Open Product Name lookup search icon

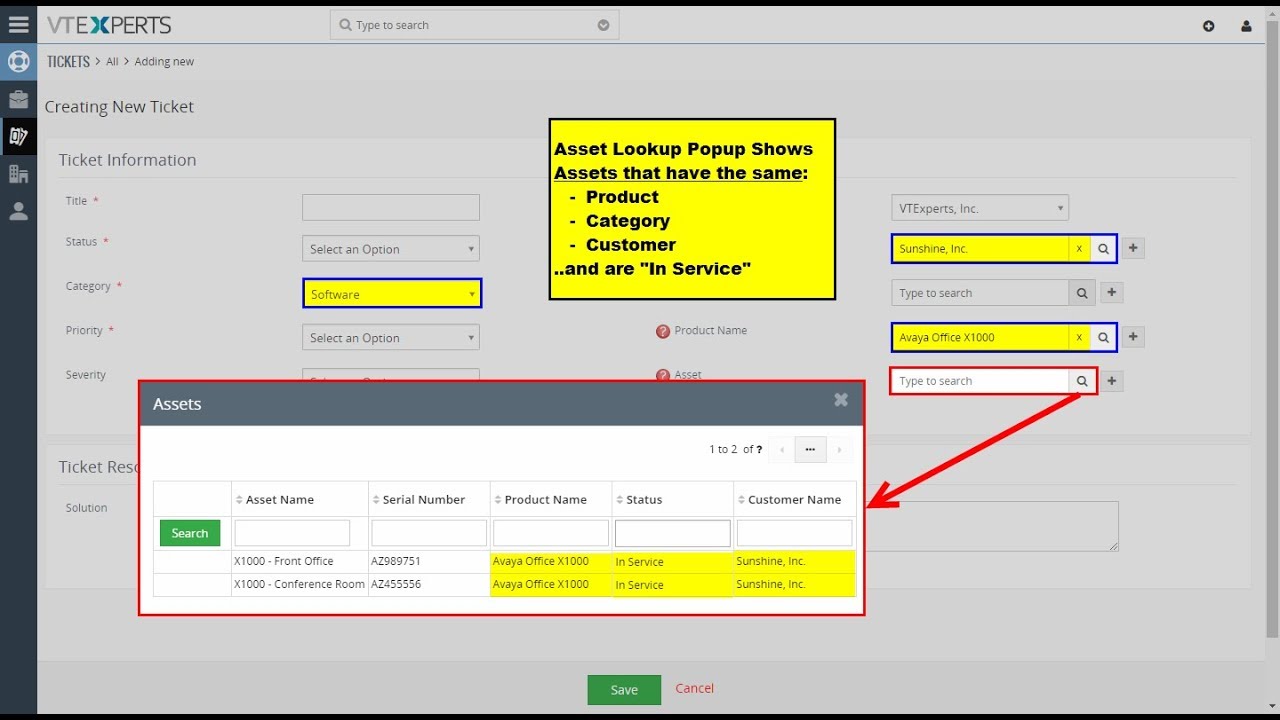(1103, 337)
